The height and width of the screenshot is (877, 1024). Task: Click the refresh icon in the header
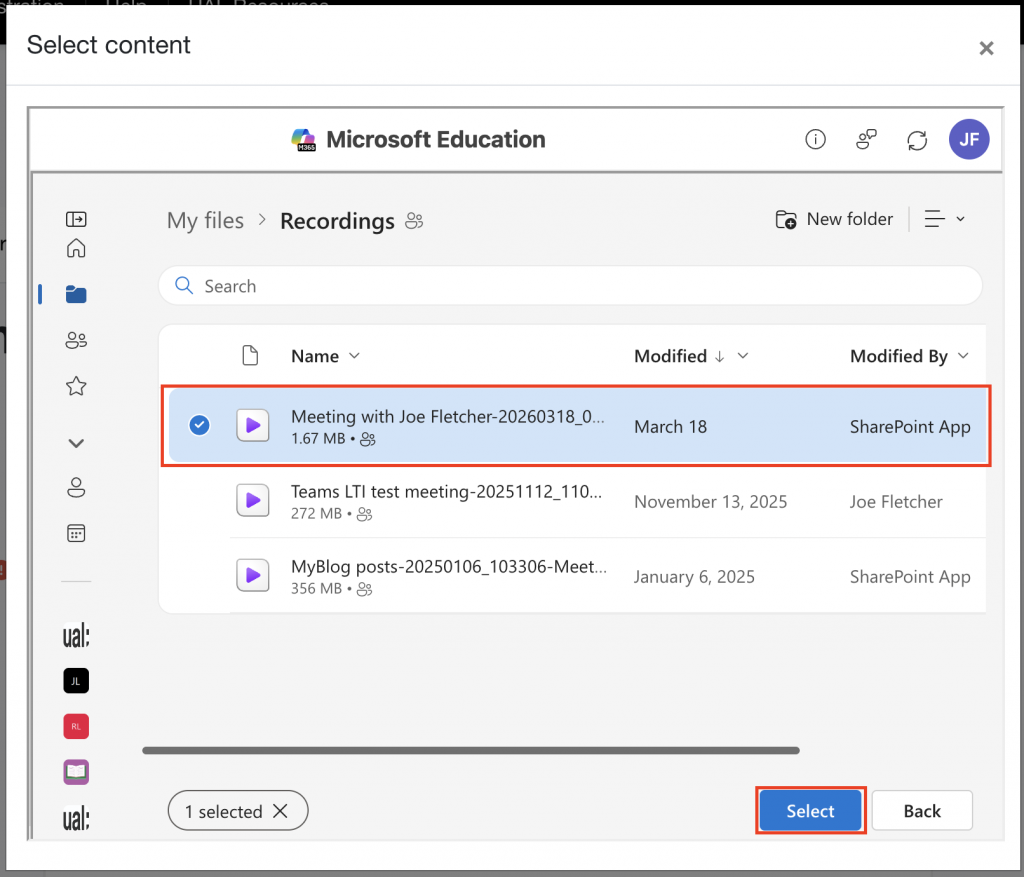click(x=917, y=140)
